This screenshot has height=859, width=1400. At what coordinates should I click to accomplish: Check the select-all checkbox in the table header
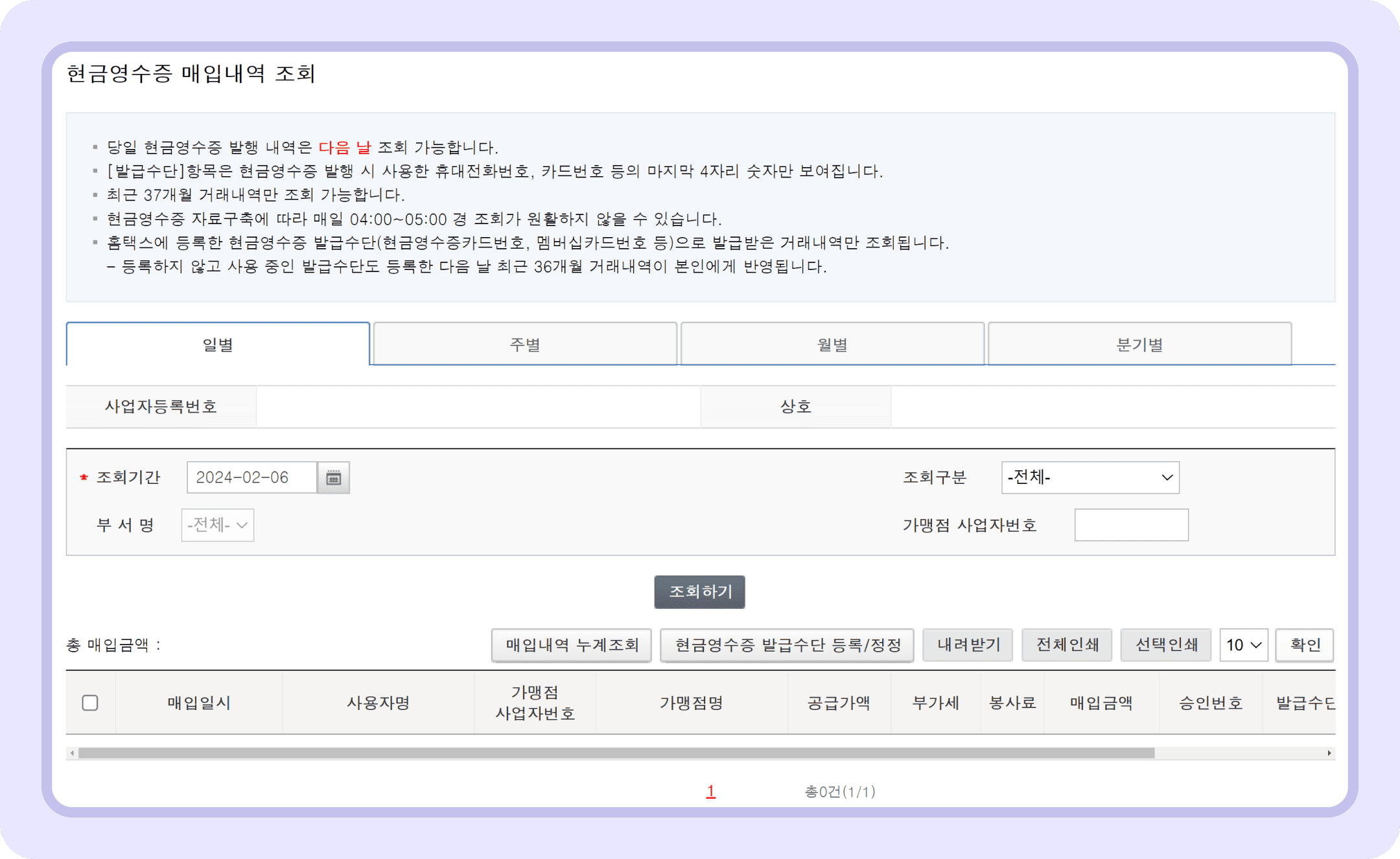pyautogui.click(x=91, y=702)
